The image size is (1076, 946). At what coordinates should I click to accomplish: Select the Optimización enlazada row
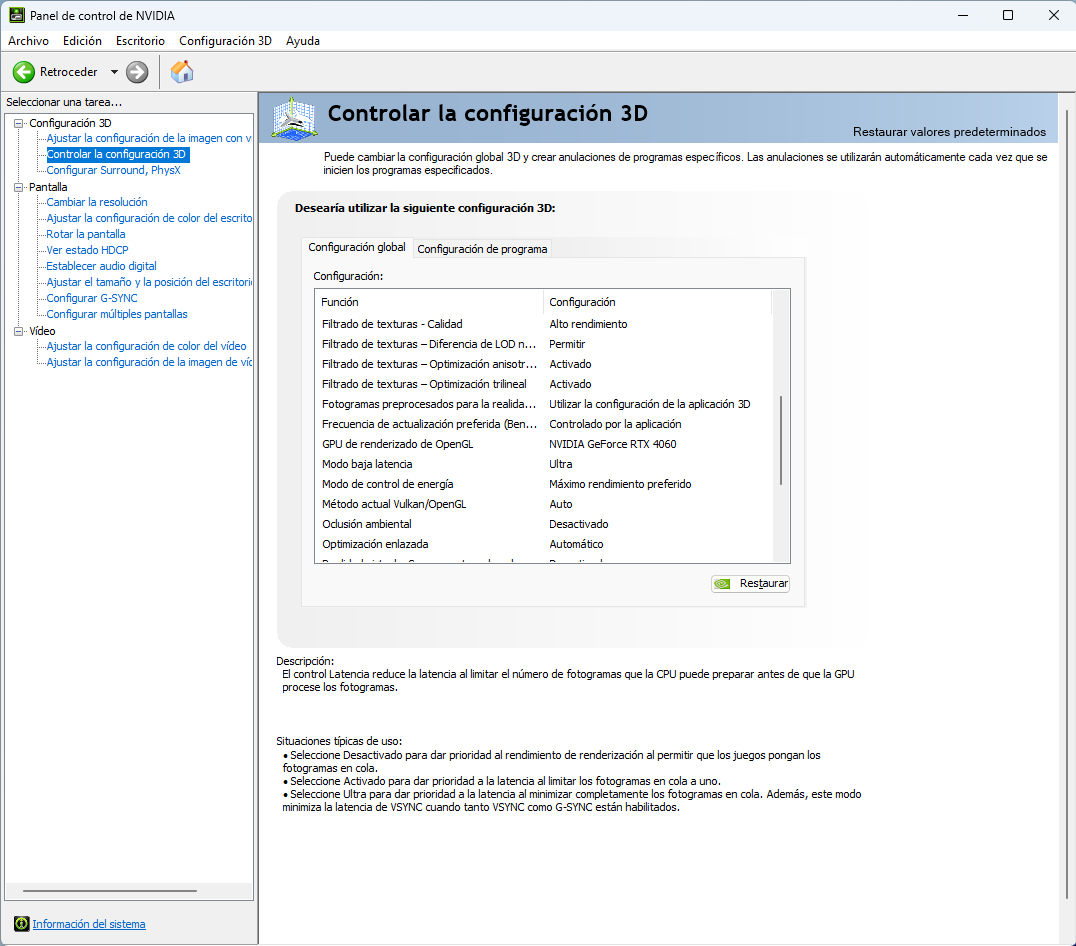tap(543, 544)
